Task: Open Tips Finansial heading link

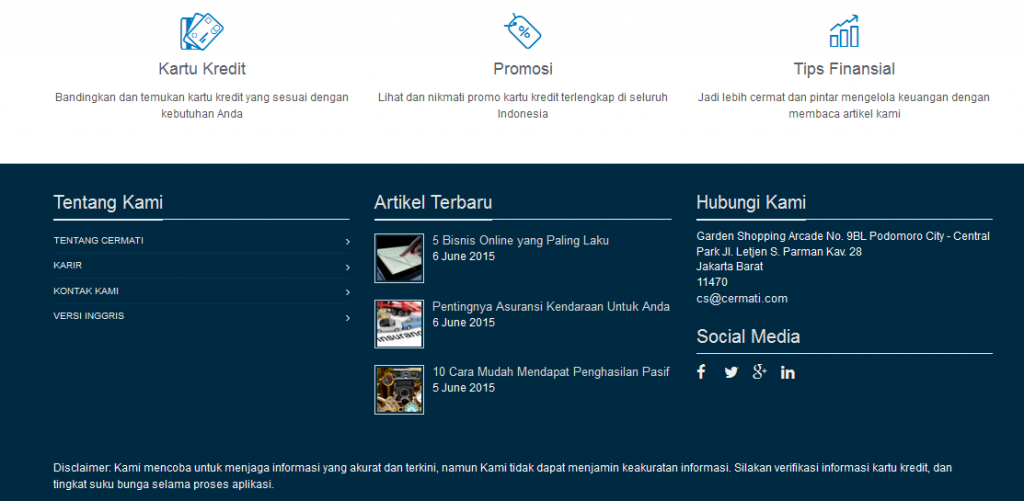Action: (844, 69)
